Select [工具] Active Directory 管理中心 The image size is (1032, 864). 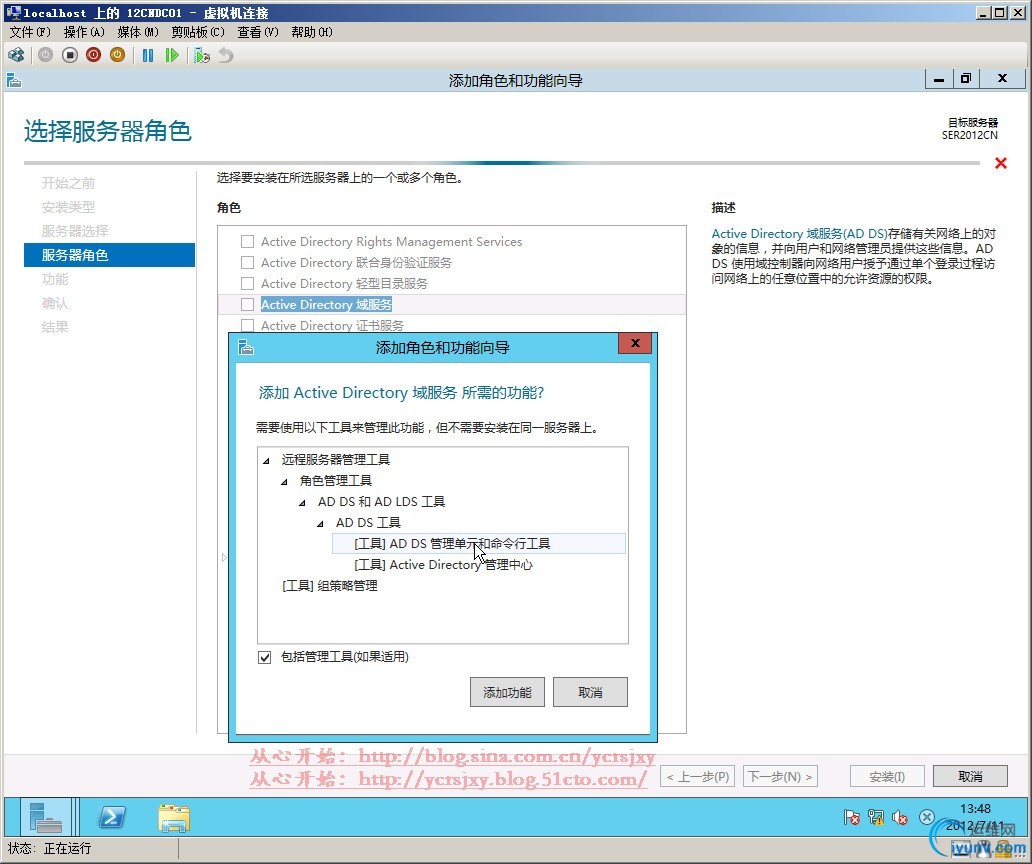pos(443,565)
